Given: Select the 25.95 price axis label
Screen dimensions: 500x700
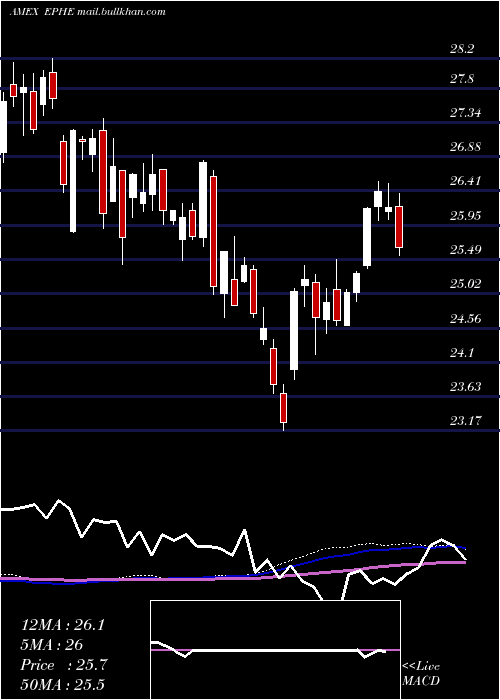Looking at the screenshot, I should (x=465, y=216).
